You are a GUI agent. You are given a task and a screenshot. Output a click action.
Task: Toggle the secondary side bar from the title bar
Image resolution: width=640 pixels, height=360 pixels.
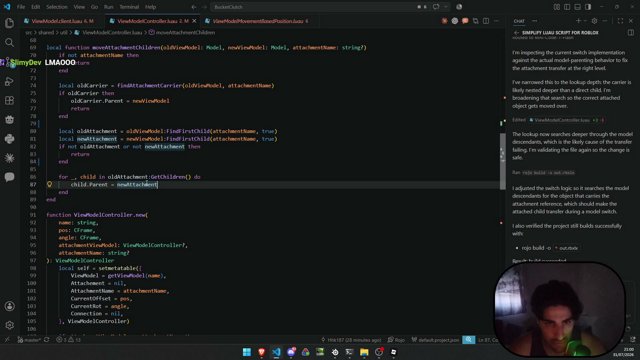coord(588,7)
